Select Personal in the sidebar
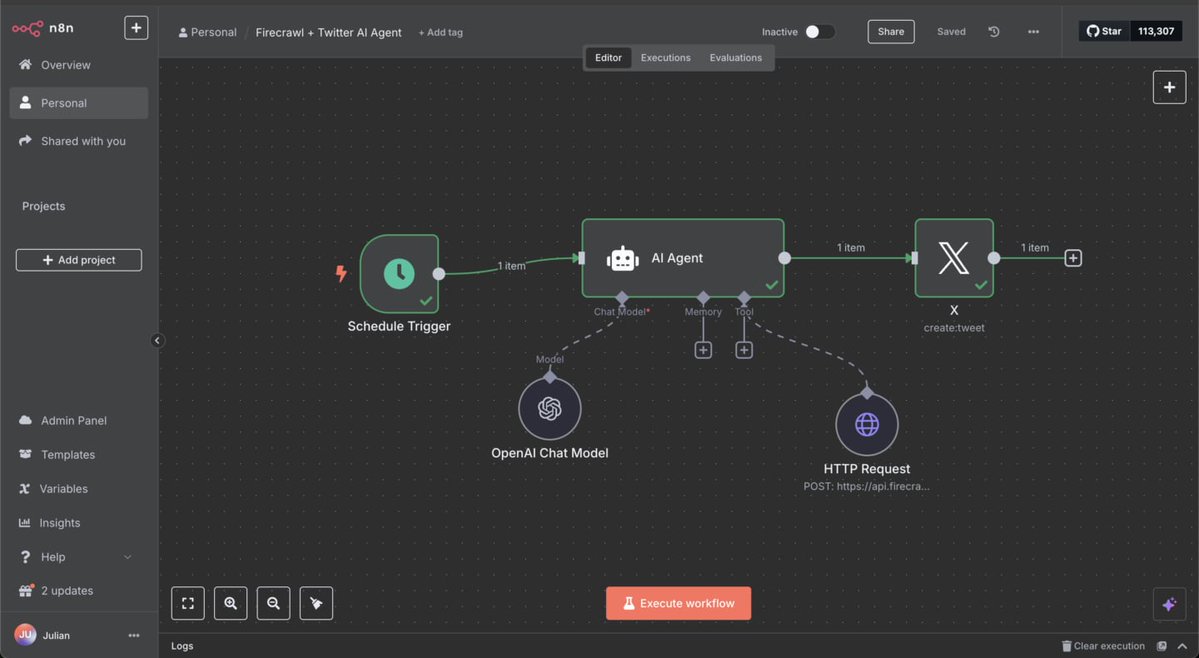The height and width of the screenshot is (658, 1199). (x=79, y=103)
